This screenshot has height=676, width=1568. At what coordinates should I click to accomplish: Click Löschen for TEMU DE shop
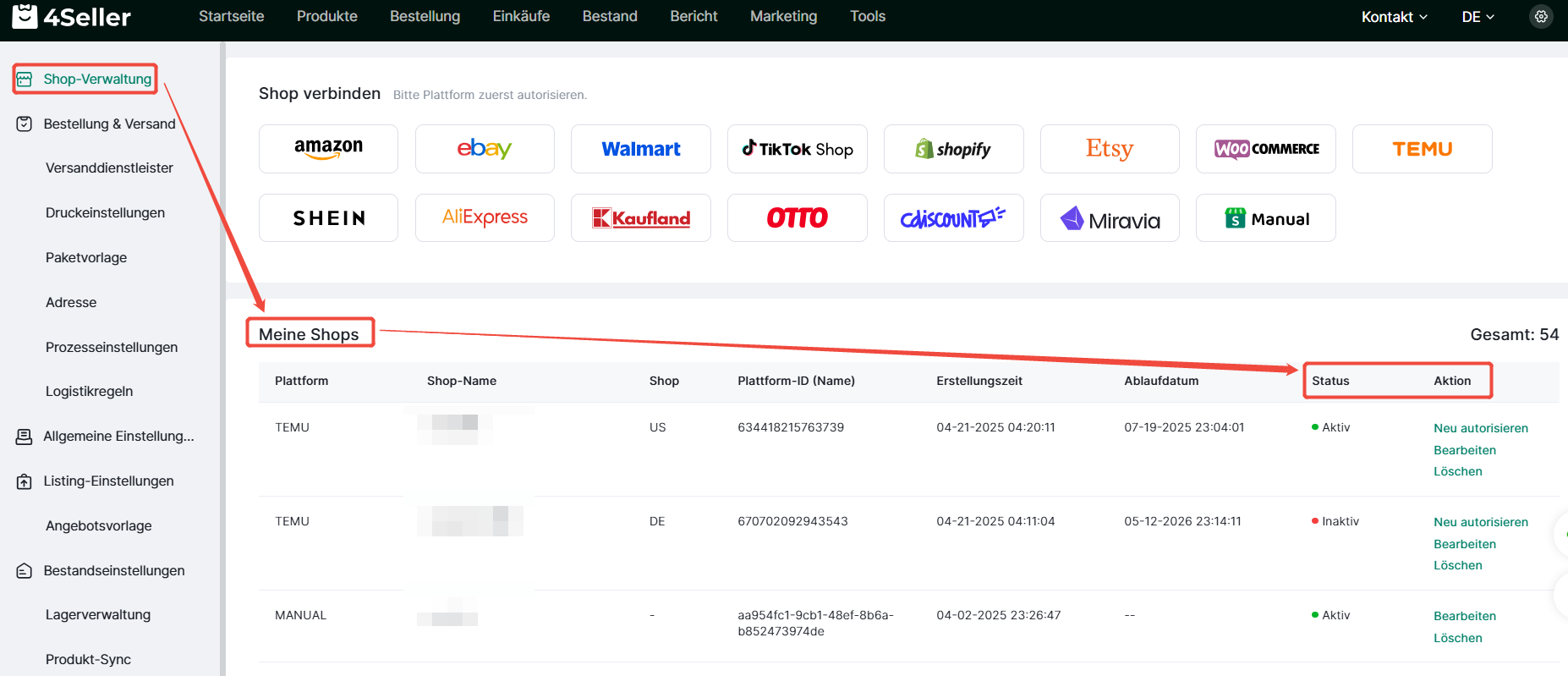pyautogui.click(x=1458, y=565)
